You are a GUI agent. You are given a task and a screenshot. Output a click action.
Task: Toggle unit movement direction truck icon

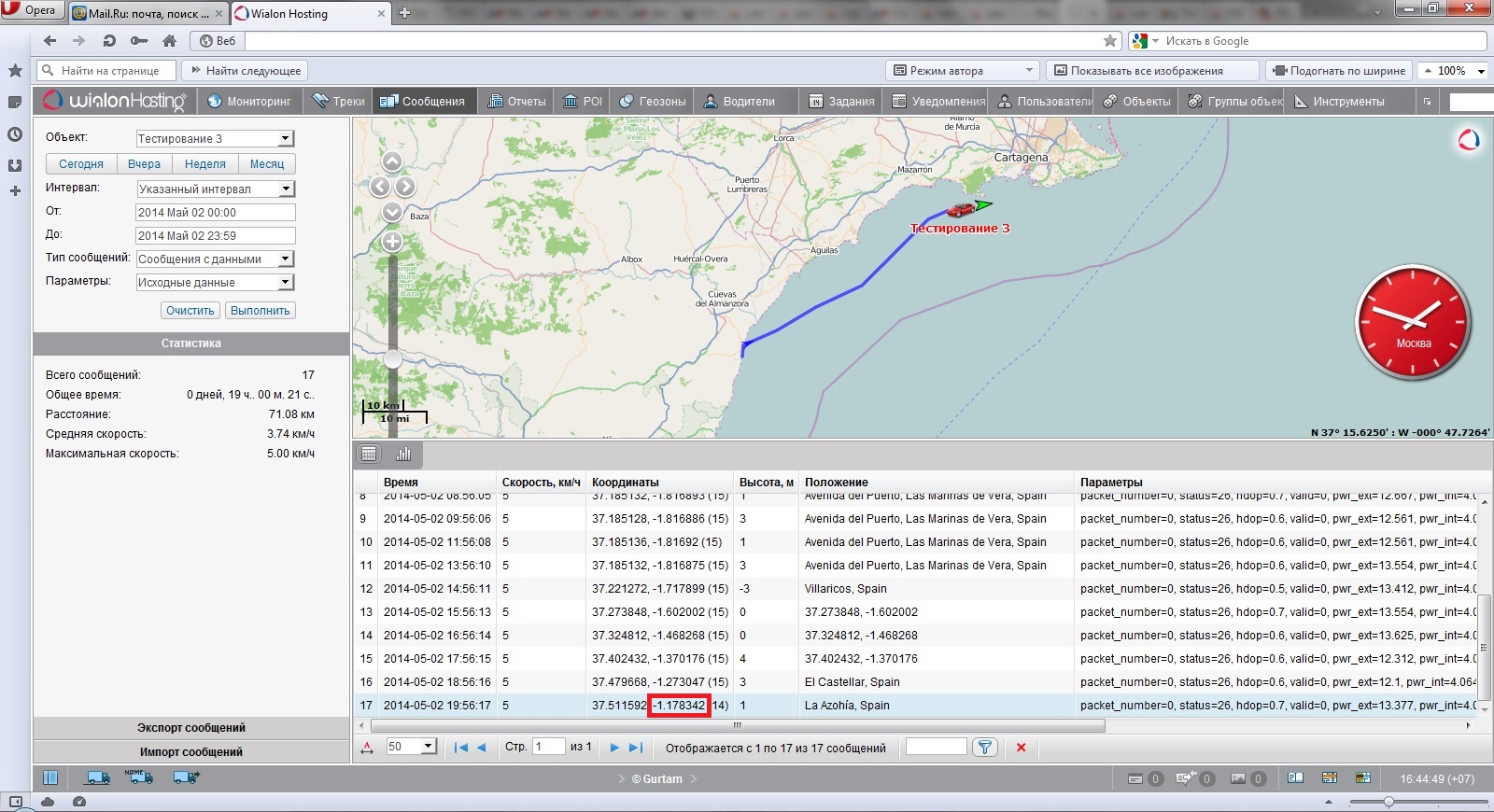click(187, 777)
